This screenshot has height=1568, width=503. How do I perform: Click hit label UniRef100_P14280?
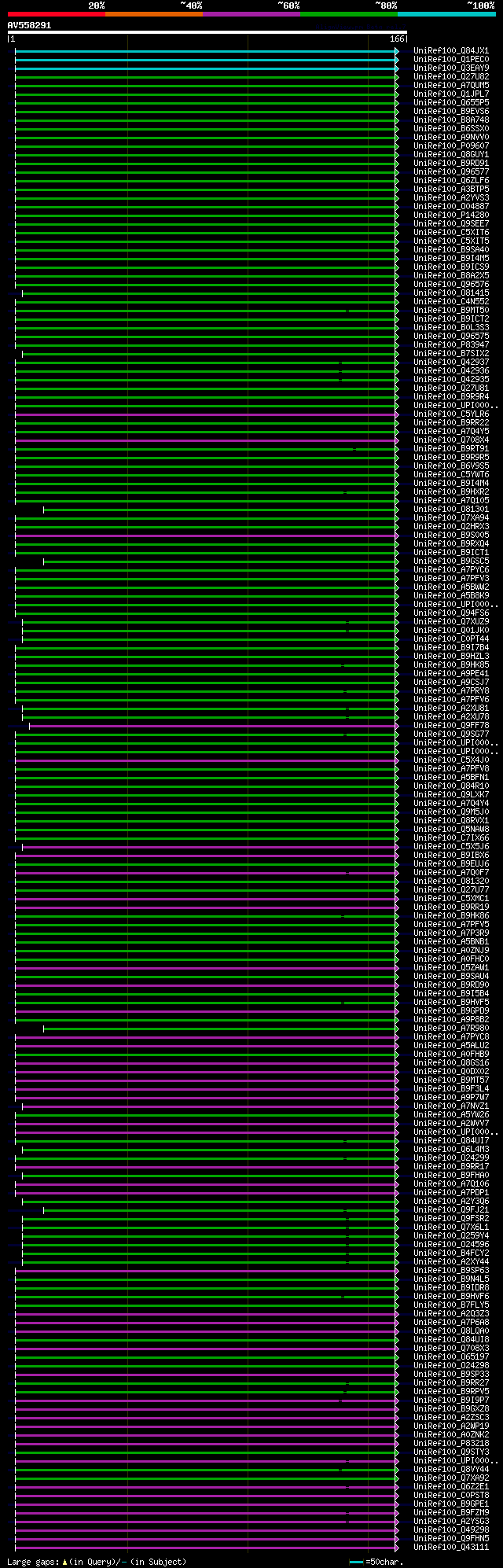[x=451, y=215]
